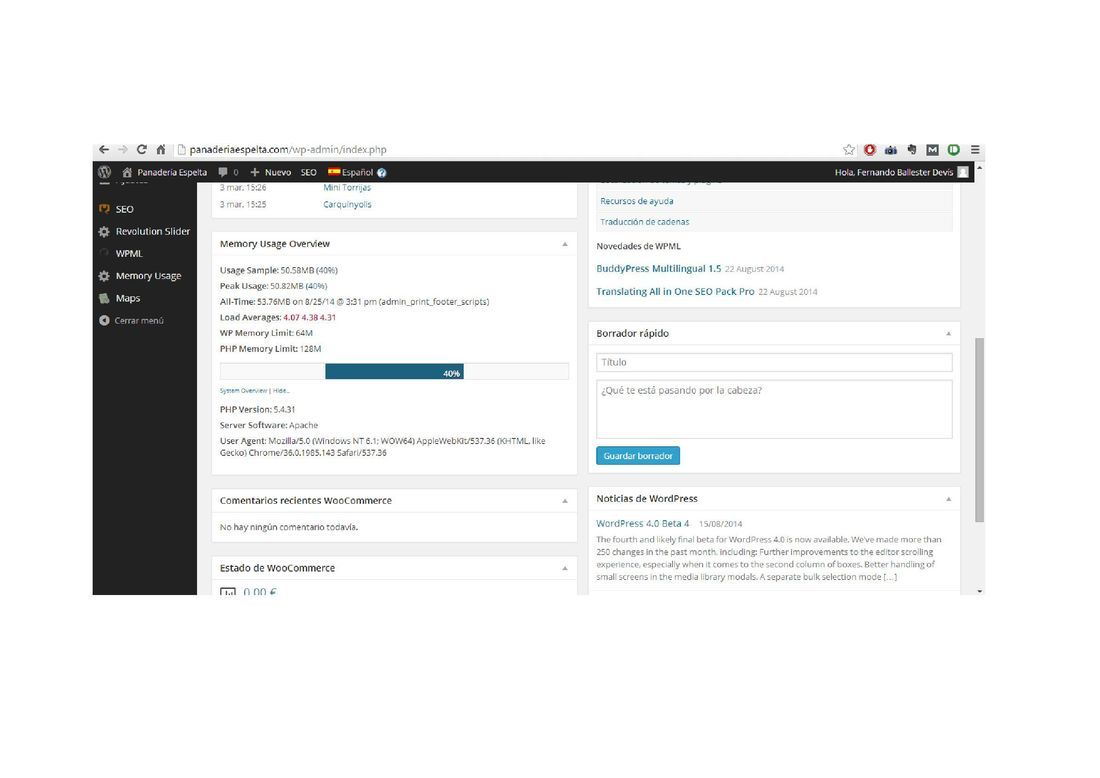Click the ¿Qué te está pasando text area
Viewport: 1100px width, 778px height.
pyautogui.click(x=774, y=410)
